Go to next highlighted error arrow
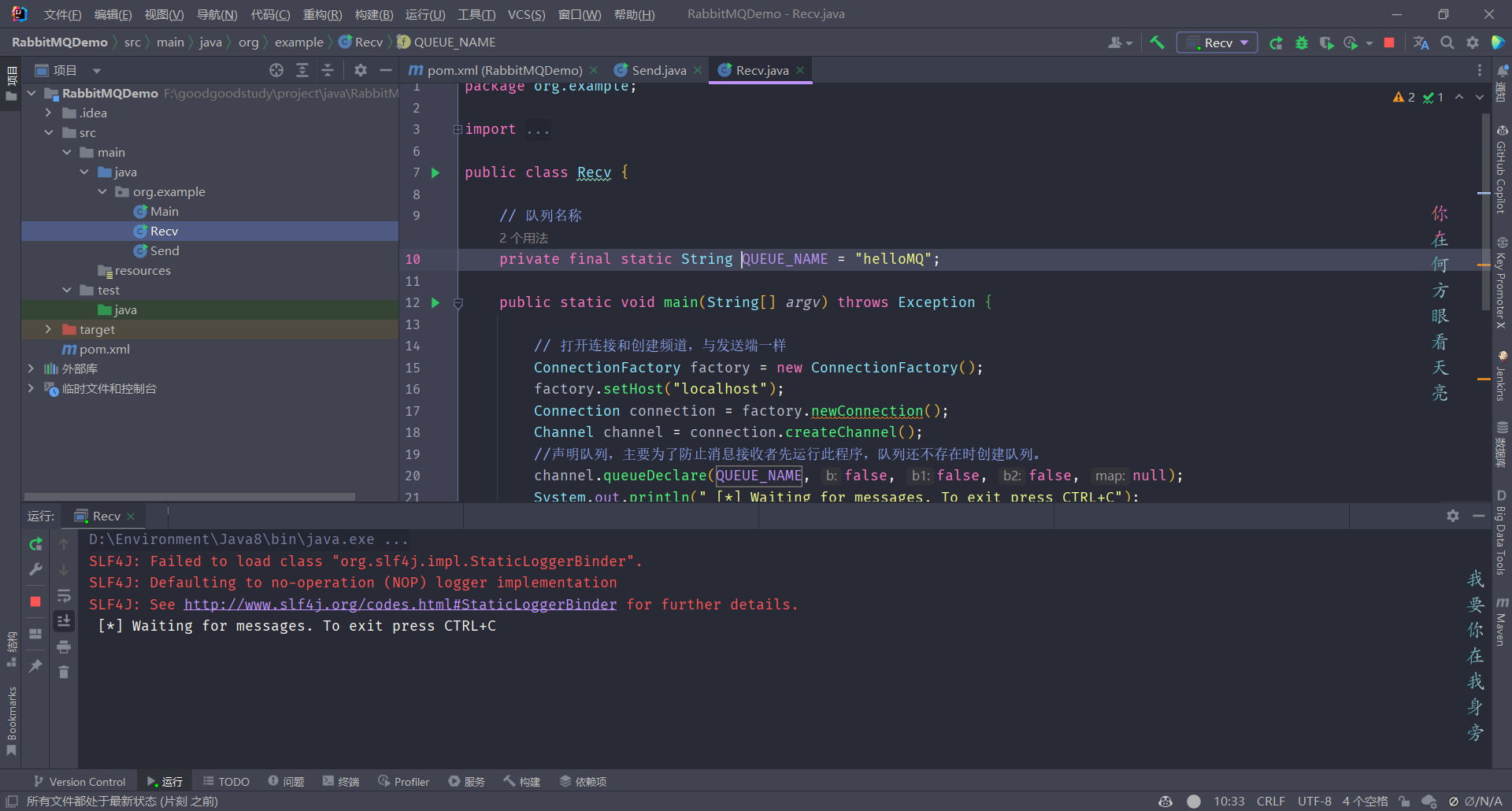Image resolution: width=1512 pixels, height=811 pixels. tap(1479, 97)
